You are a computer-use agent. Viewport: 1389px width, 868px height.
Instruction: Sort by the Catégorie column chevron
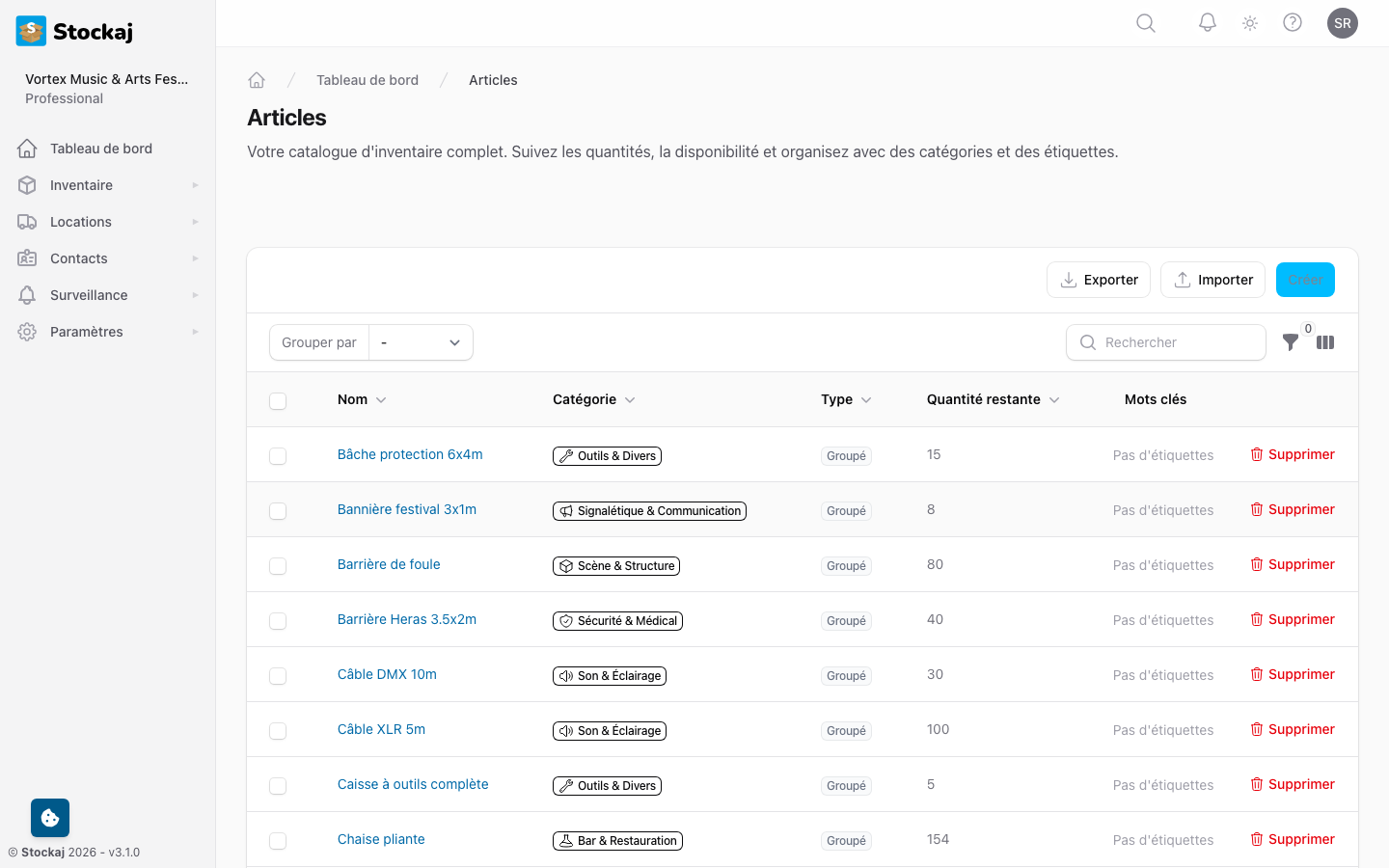[x=631, y=398]
